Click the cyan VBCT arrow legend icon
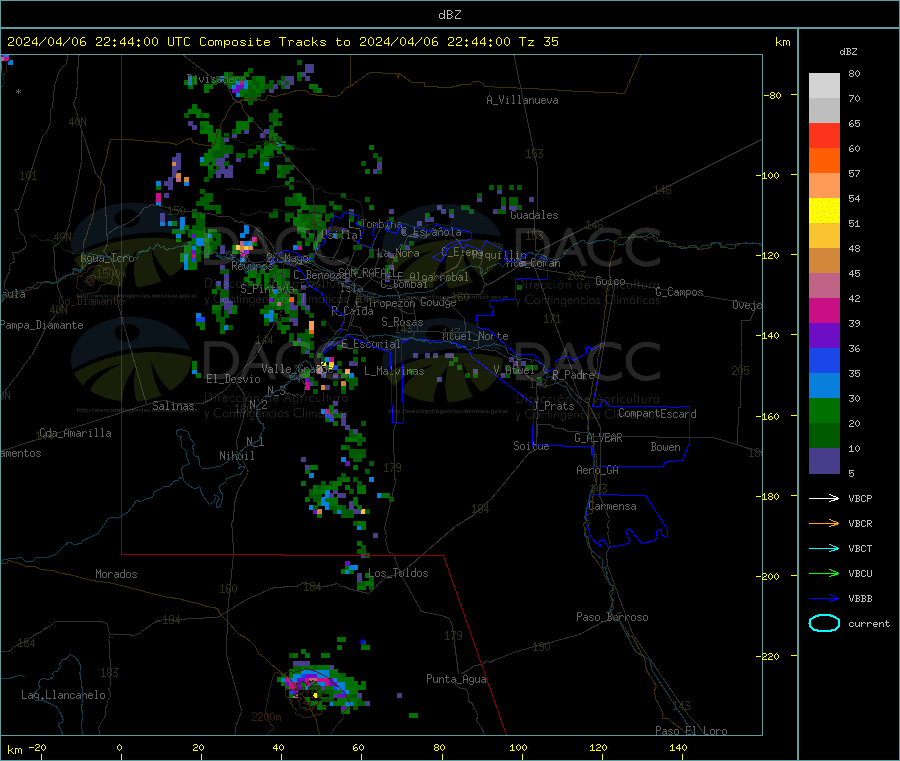Screen dimensions: 900x761 click(824, 548)
